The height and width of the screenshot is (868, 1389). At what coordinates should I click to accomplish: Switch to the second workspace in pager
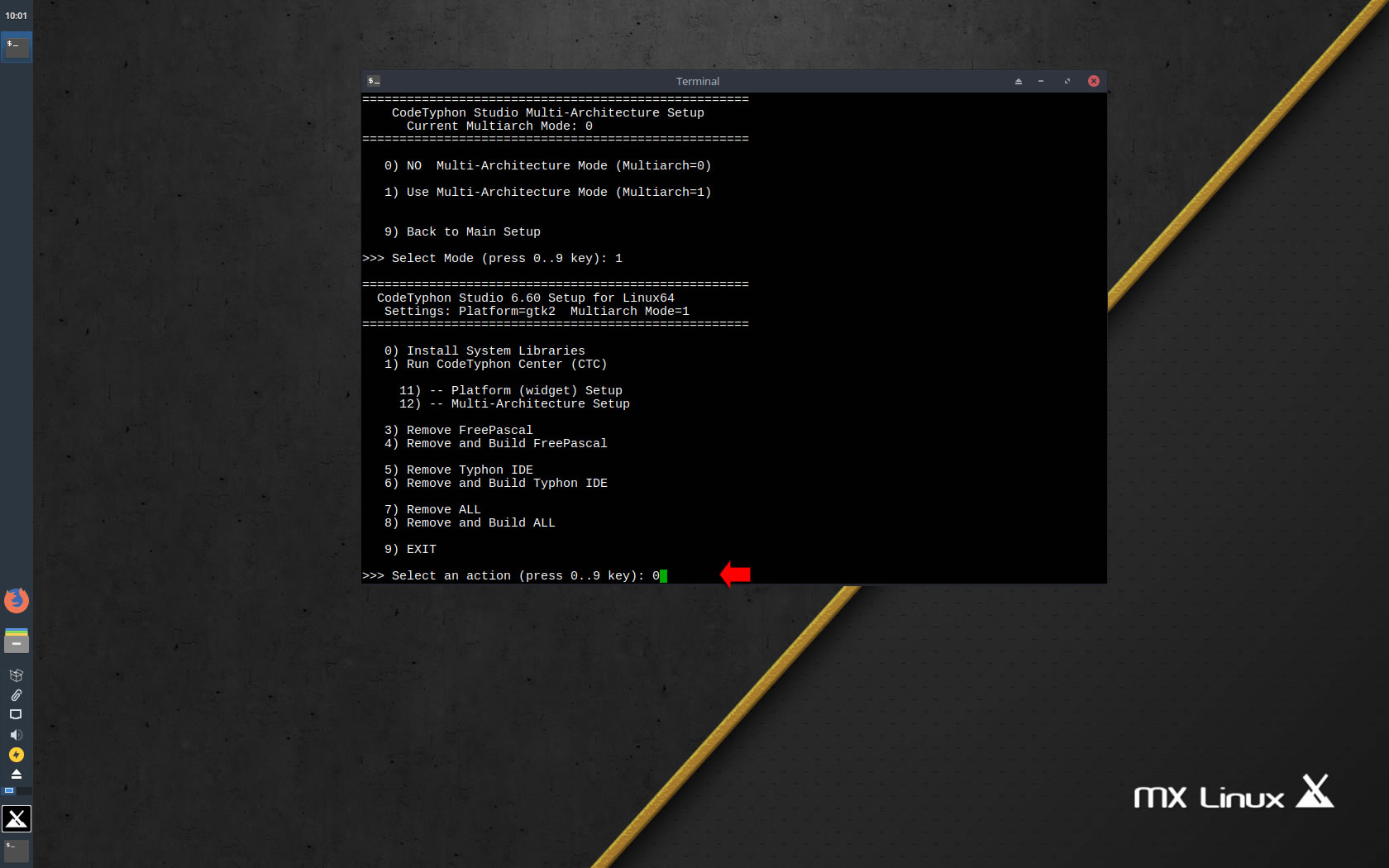(x=25, y=791)
